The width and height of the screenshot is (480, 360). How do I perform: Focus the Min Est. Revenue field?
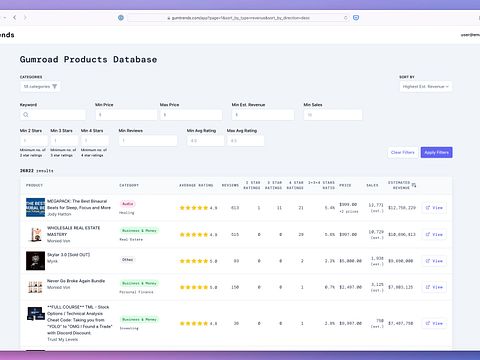(263, 115)
